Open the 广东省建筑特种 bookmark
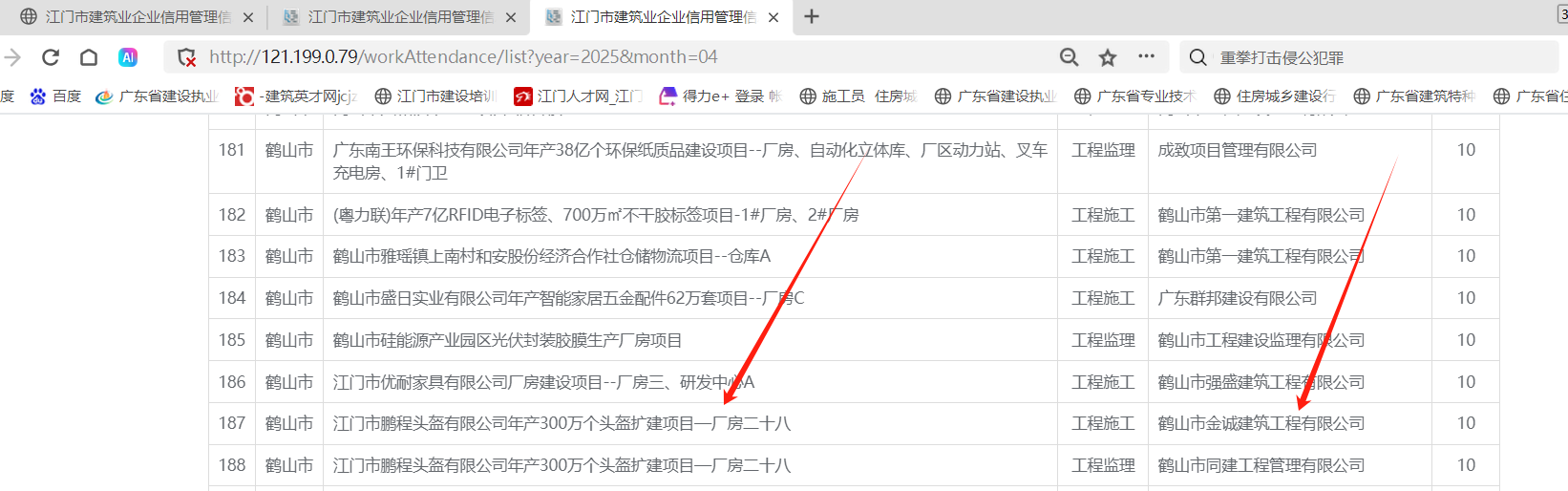1568x491 pixels. (x=1414, y=96)
